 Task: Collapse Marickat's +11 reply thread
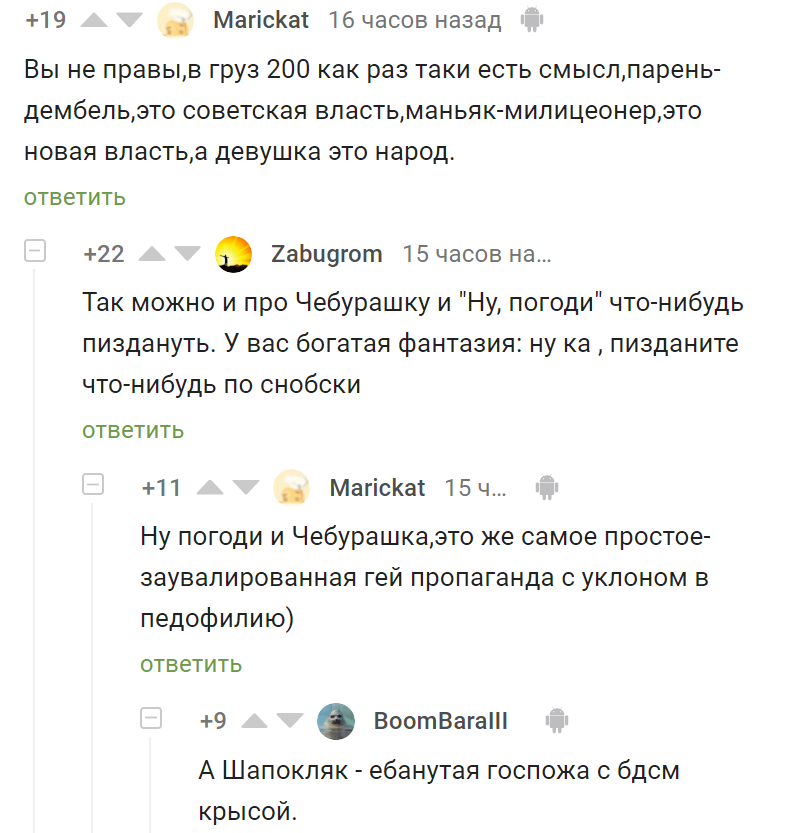tap(93, 485)
